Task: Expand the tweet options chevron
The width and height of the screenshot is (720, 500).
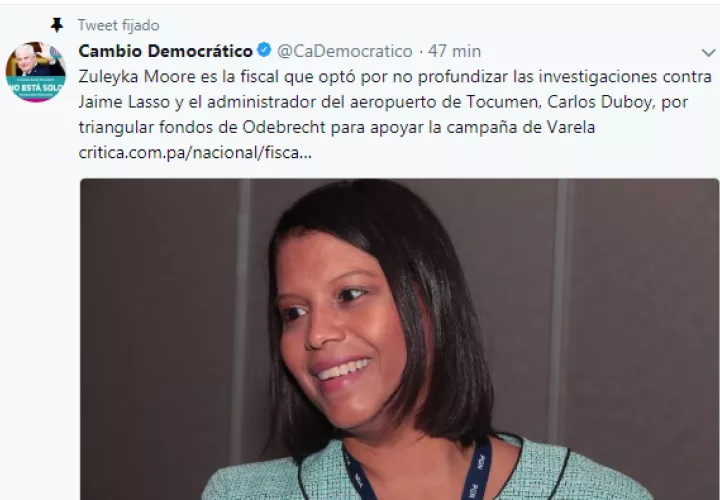Action: (x=708, y=52)
